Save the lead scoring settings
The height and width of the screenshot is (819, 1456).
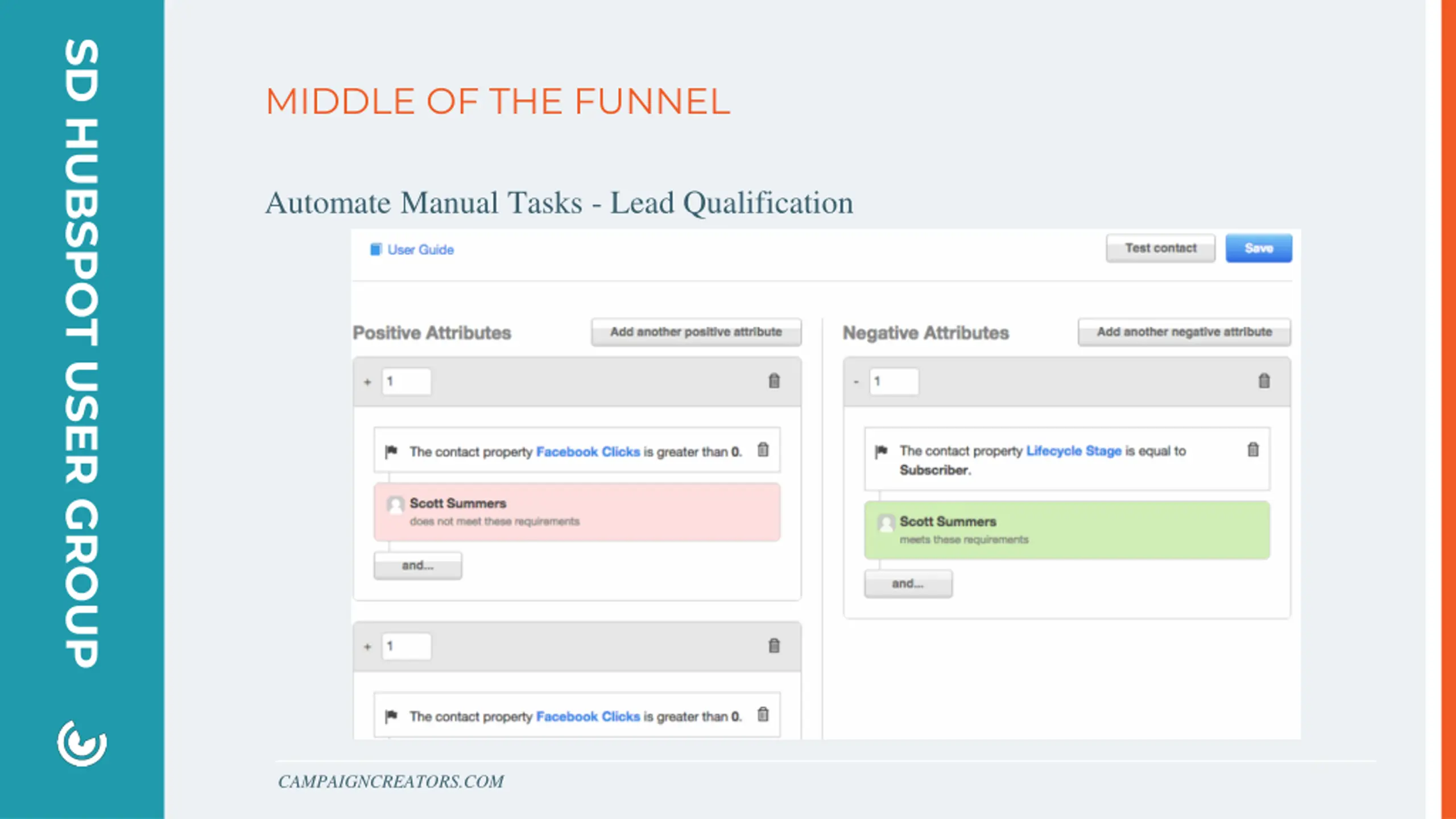(1259, 248)
